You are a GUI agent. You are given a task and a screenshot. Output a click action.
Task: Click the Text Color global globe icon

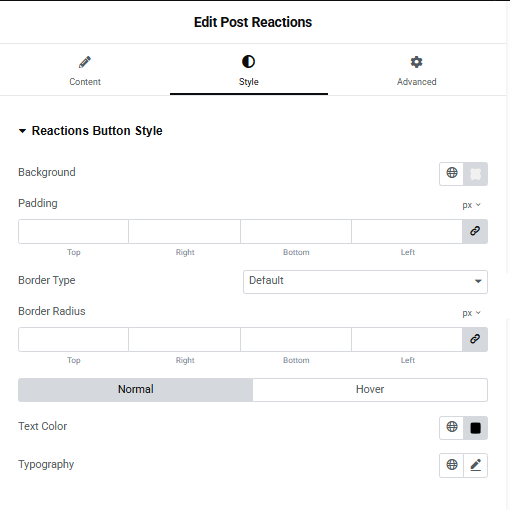point(452,427)
